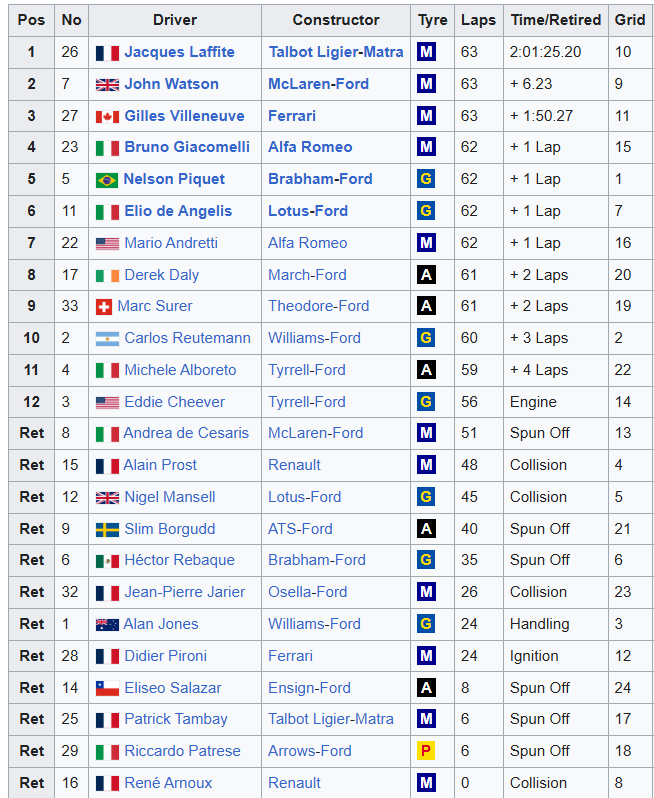Image resolution: width=654 pixels, height=798 pixels.
Task: Open the ATS-Ford constructor link
Action: 300,529
